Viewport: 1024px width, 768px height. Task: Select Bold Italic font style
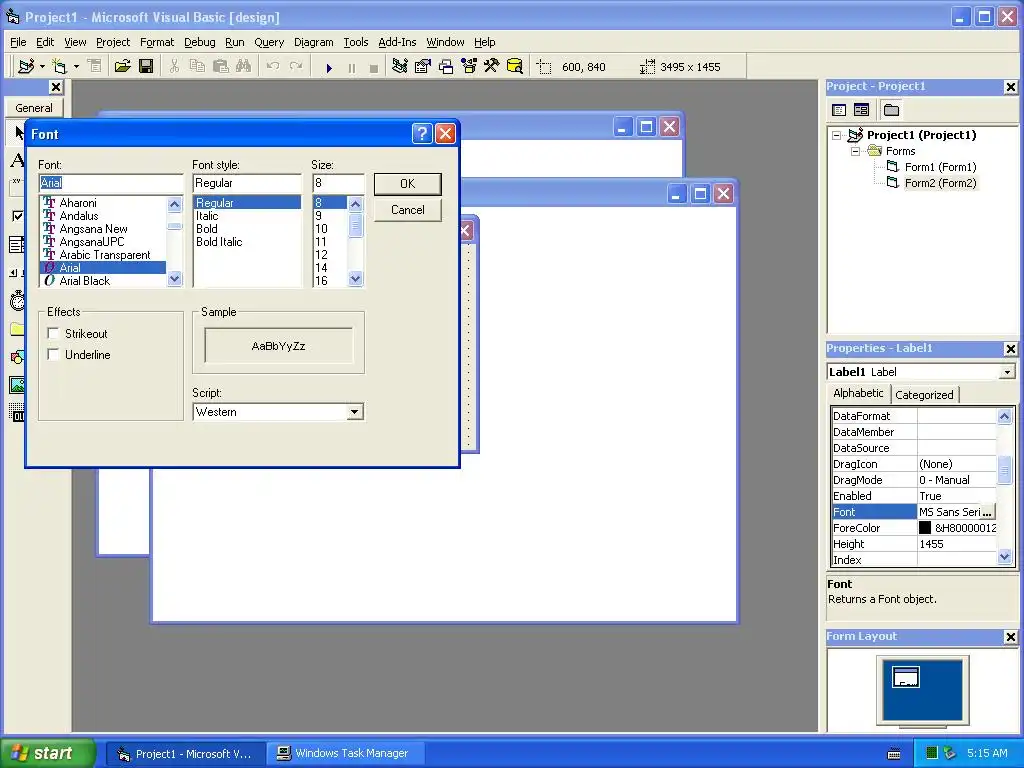coord(219,242)
